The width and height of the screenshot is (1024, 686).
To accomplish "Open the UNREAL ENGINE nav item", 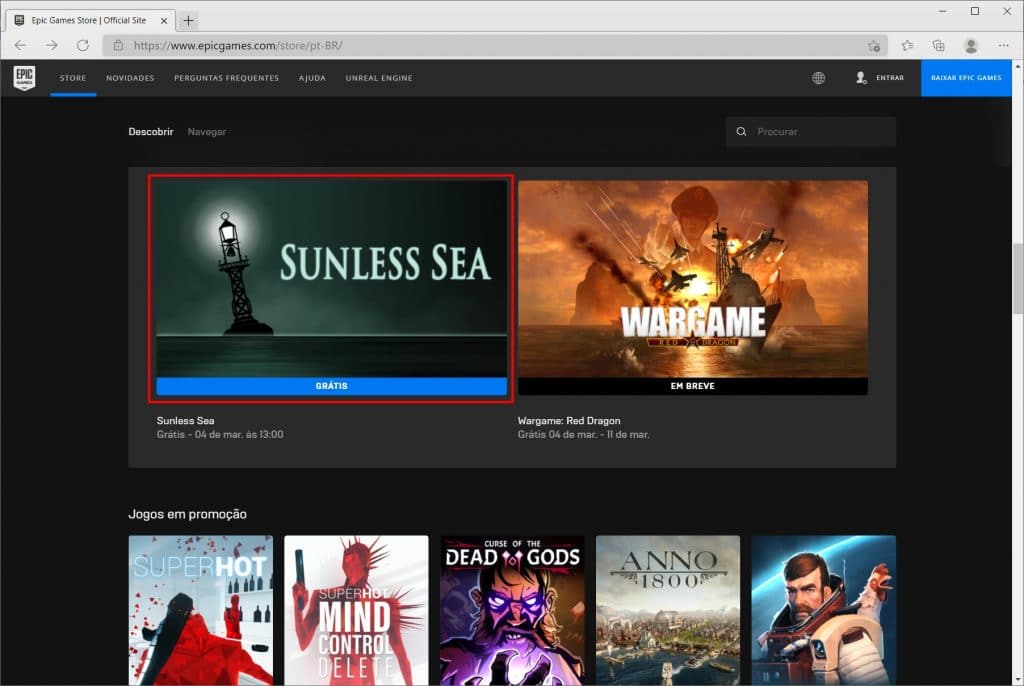I will click(379, 78).
